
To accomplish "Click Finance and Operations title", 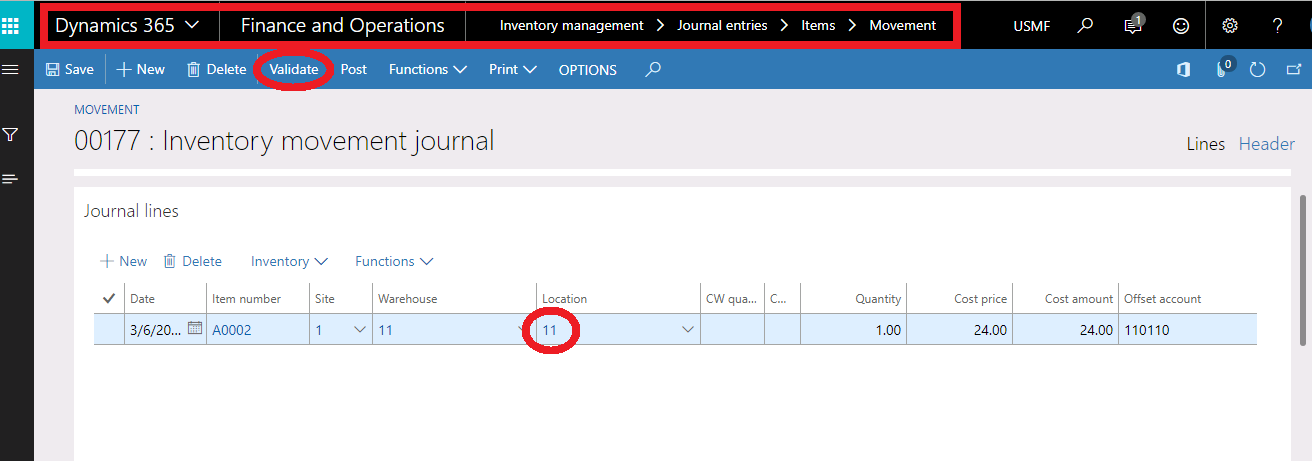I will point(343,25).
